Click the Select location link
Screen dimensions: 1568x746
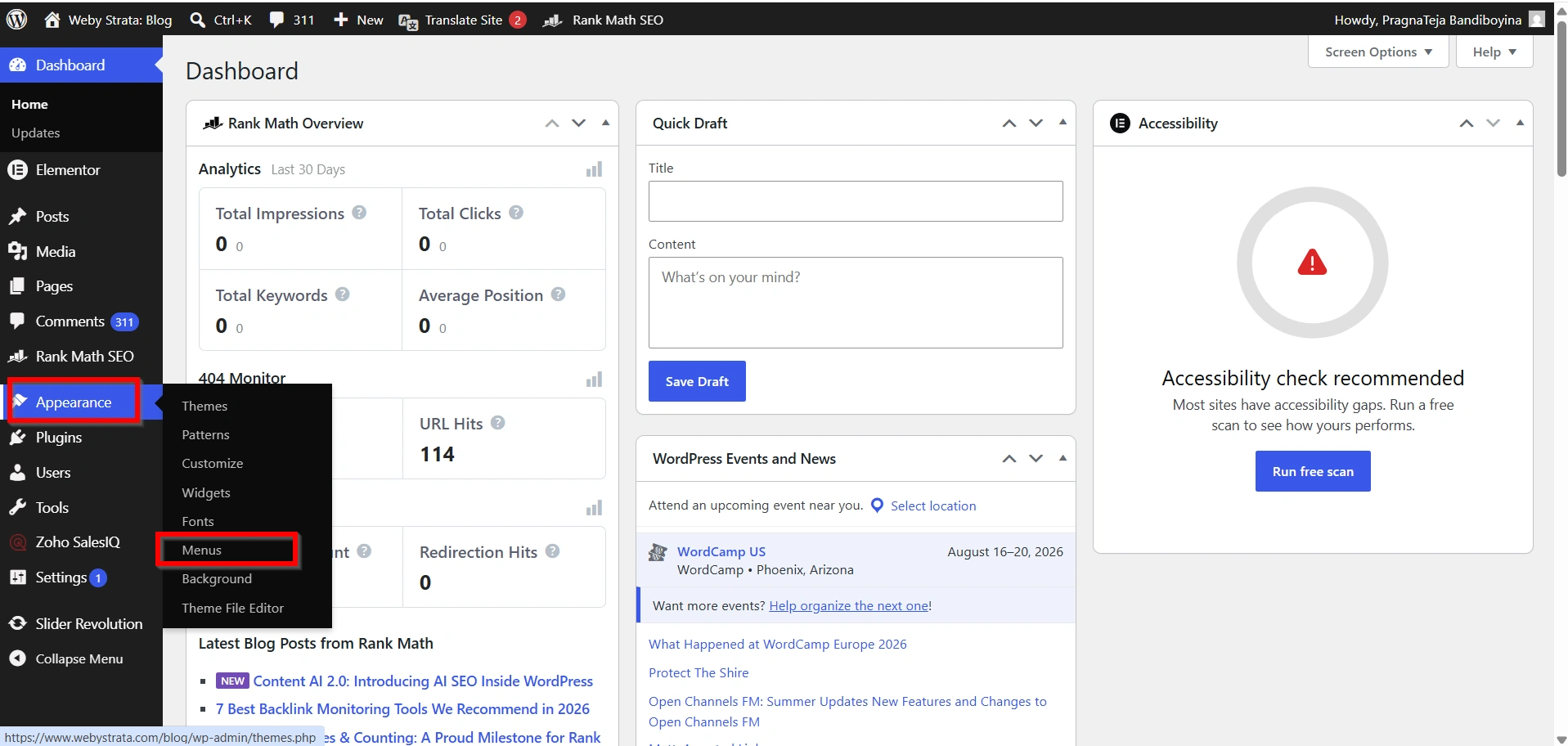(x=933, y=506)
